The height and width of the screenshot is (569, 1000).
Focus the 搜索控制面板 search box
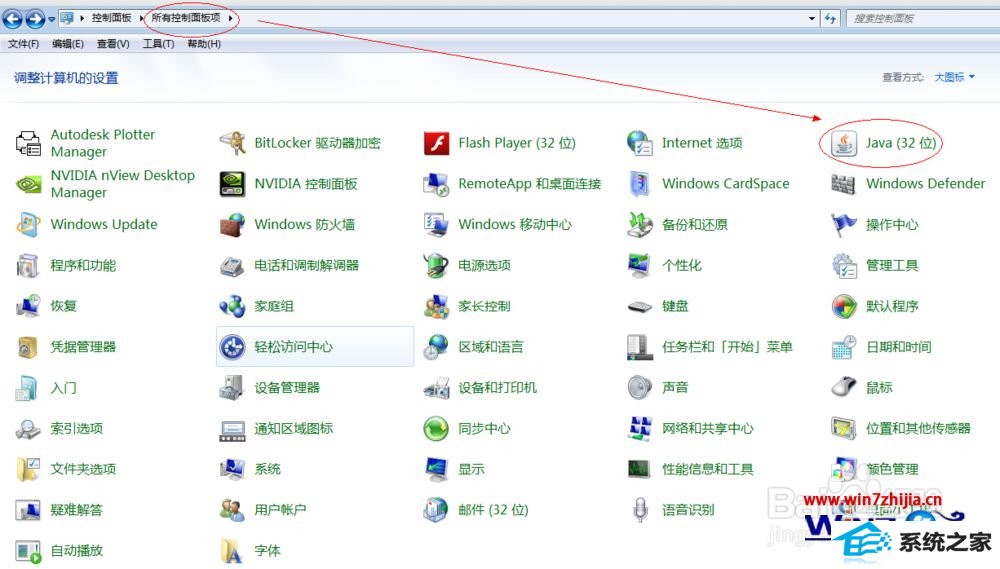(x=922, y=18)
